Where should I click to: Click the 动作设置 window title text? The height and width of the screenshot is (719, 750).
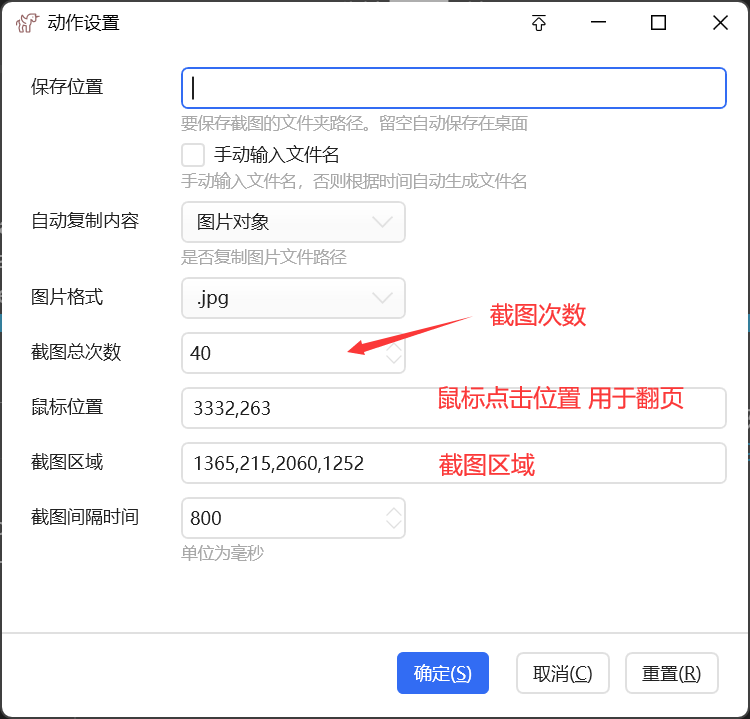83,22
